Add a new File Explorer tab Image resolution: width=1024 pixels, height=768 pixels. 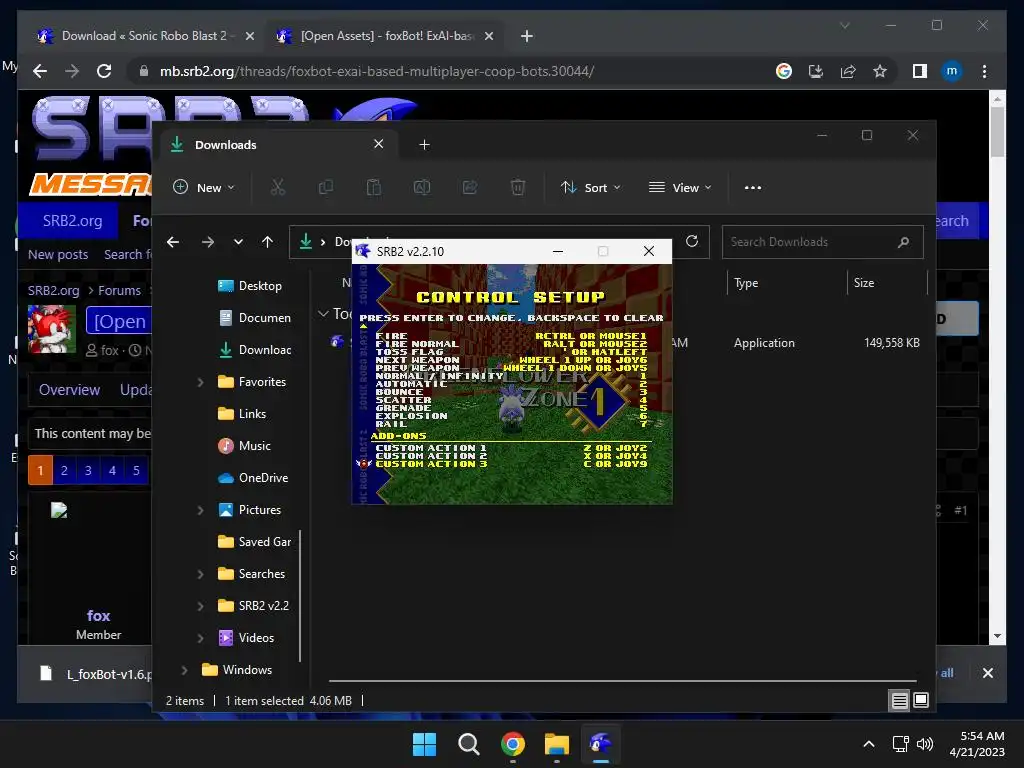pos(424,145)
